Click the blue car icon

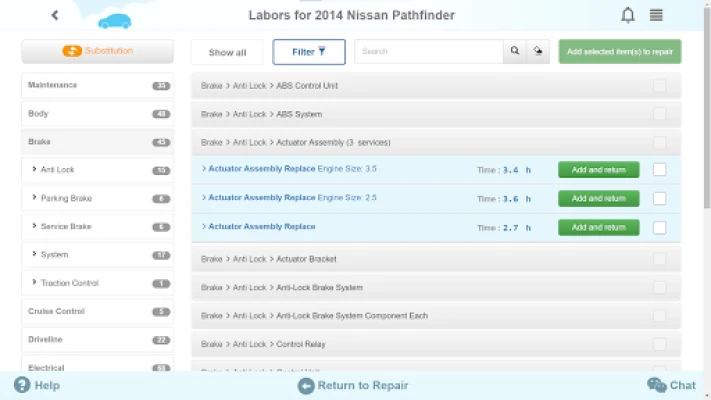(115, 21)
